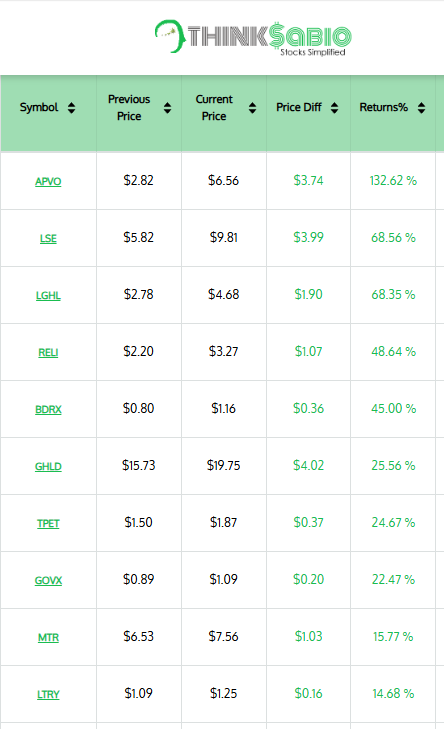Screen dimensions: 444x729
Task: Click the Returns% column header text
Action: click(x=384, y=107)
